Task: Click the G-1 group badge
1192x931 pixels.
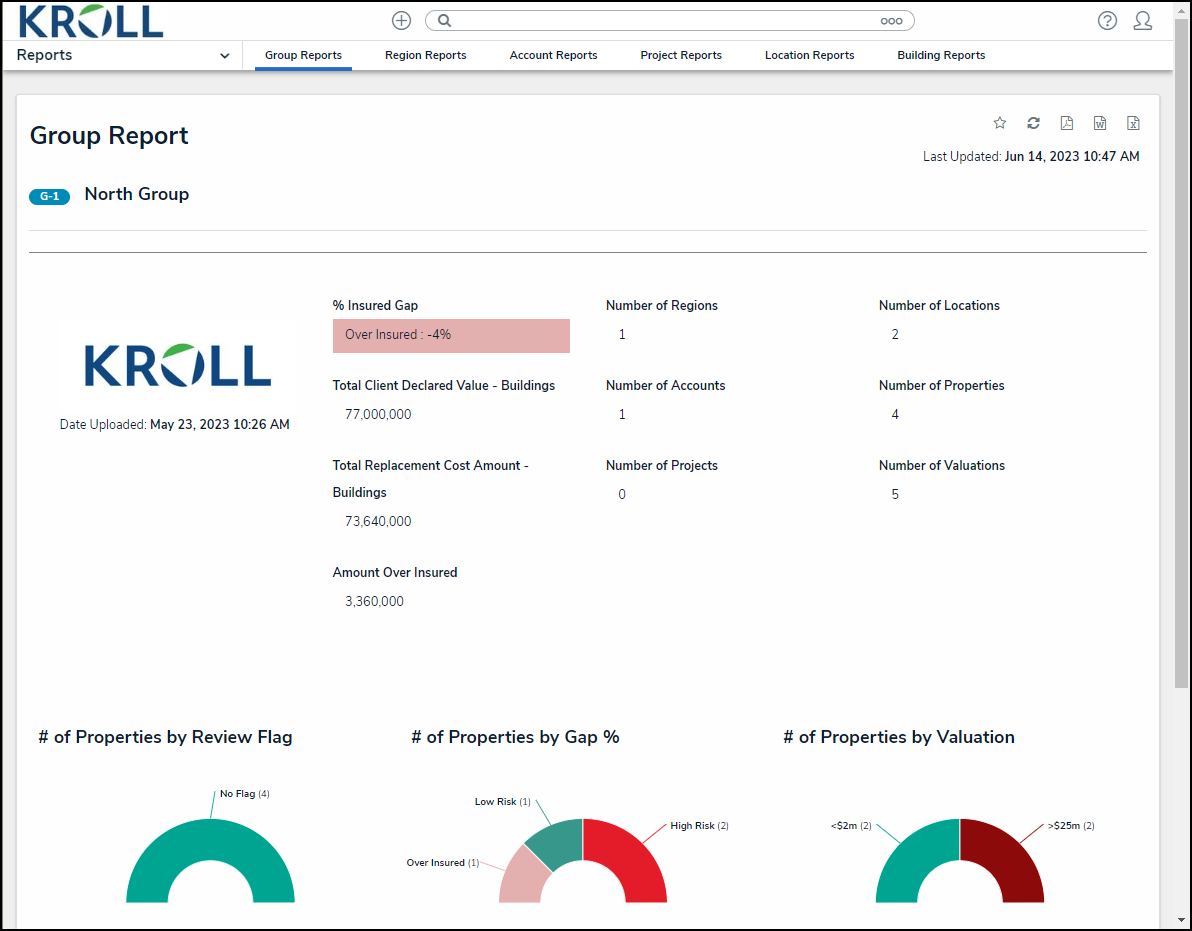Action: pos(49,196)
